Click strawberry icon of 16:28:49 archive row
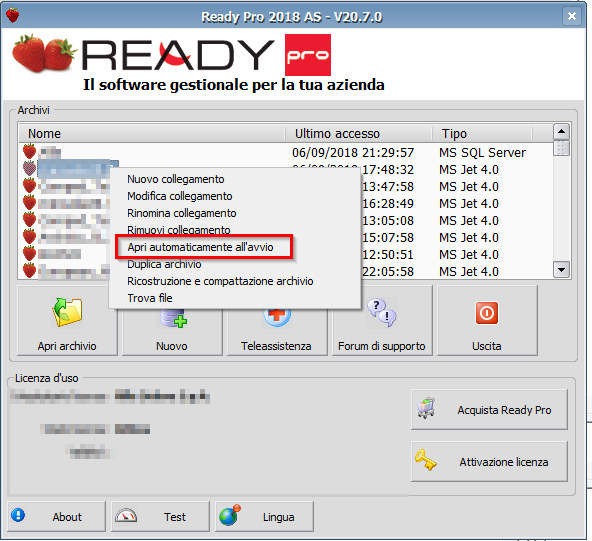Screen dimensions: 592x541 29,202
